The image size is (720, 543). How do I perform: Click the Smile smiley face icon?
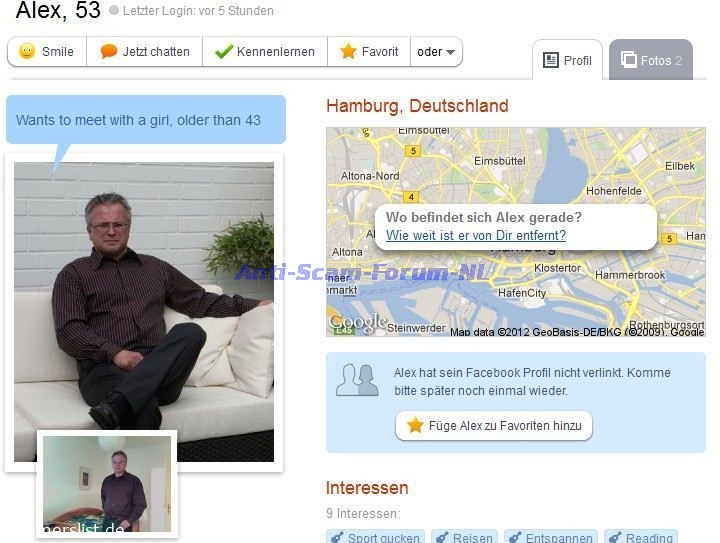coord(27,51)
